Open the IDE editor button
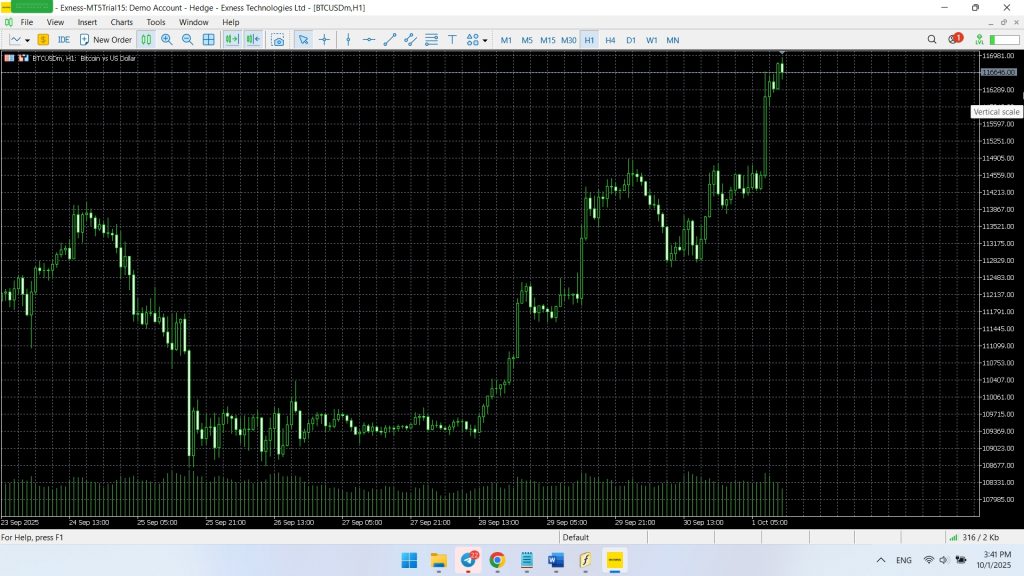 64,40
